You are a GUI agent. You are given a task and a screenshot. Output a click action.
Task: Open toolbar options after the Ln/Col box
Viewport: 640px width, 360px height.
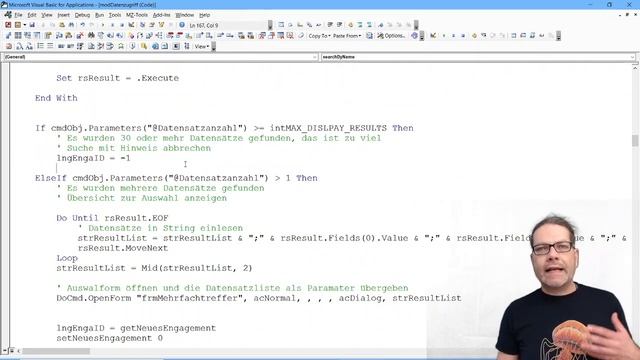pyautogui.click(x=270, y=25)
